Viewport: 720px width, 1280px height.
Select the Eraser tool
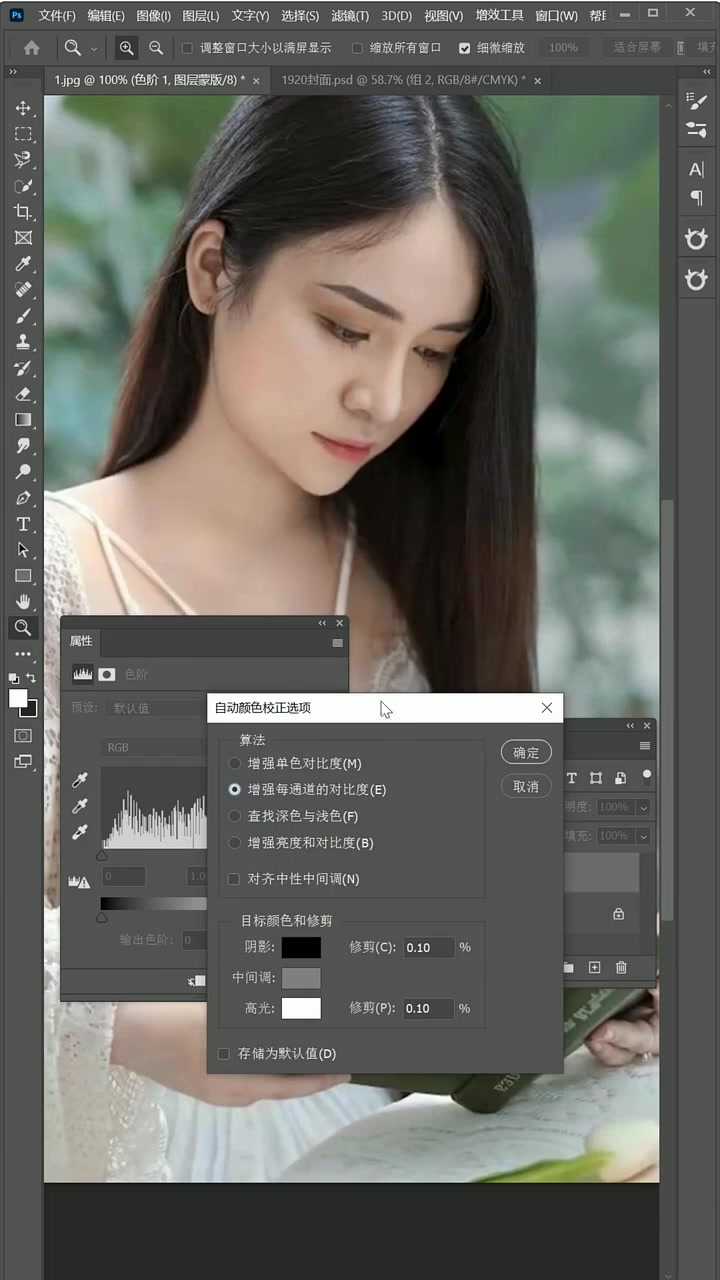pyautogui.click(x=23, y=394)
